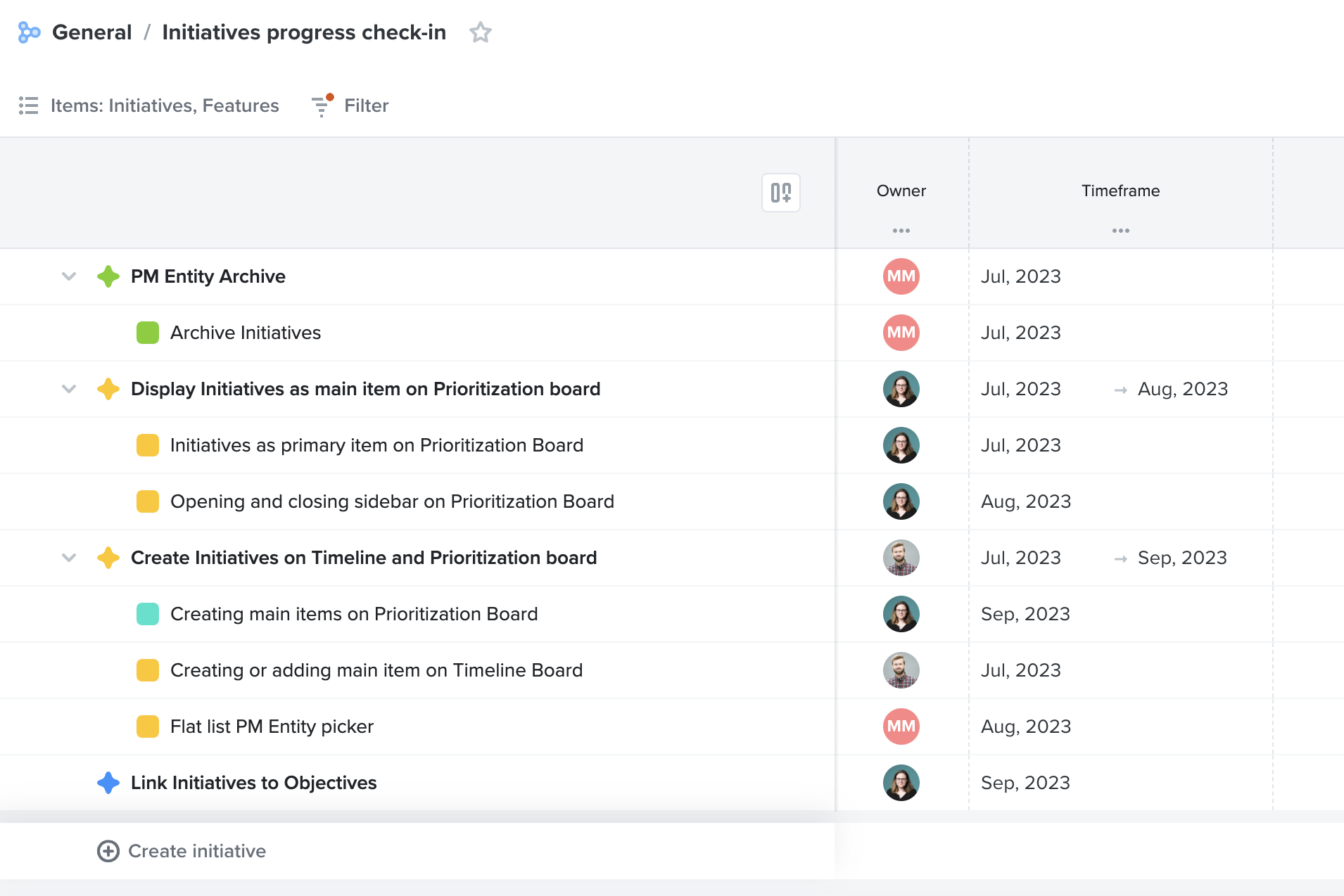Click the green status square for Archive Initiatives
Screen dimensions: 1344x896
(x=148, y=333)
